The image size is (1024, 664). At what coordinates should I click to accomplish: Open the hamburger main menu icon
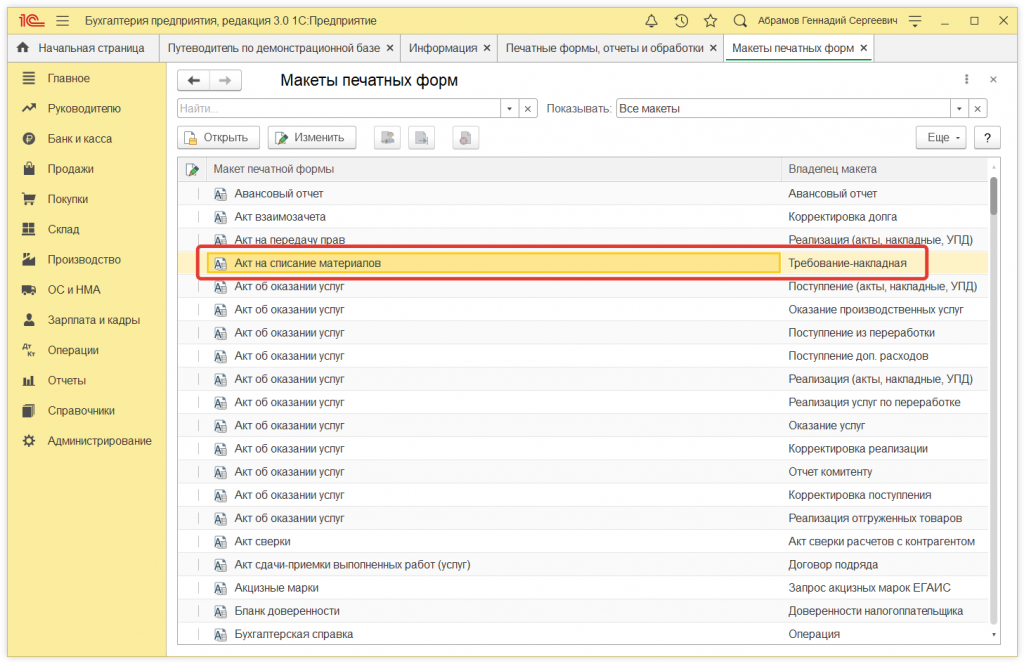[x=63, y=20]
